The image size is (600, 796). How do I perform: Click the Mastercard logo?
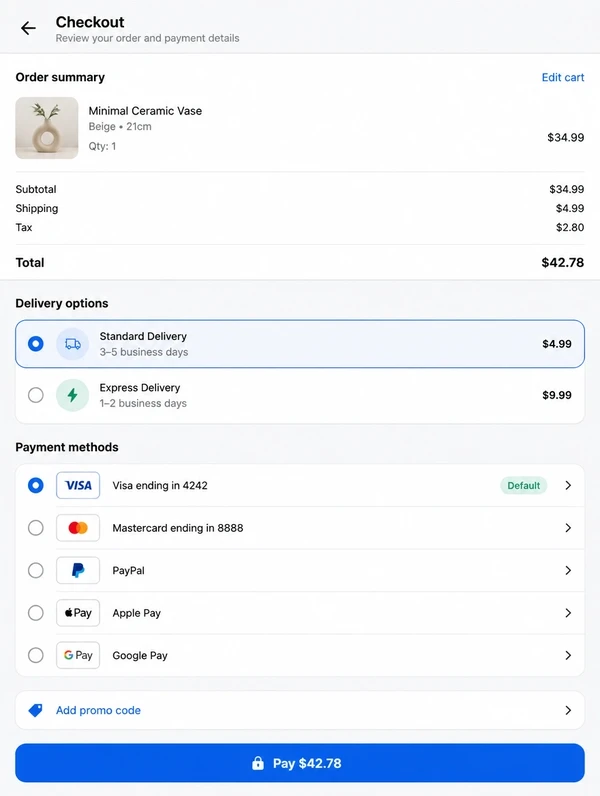pyautogui.click(x=78, y=528)
